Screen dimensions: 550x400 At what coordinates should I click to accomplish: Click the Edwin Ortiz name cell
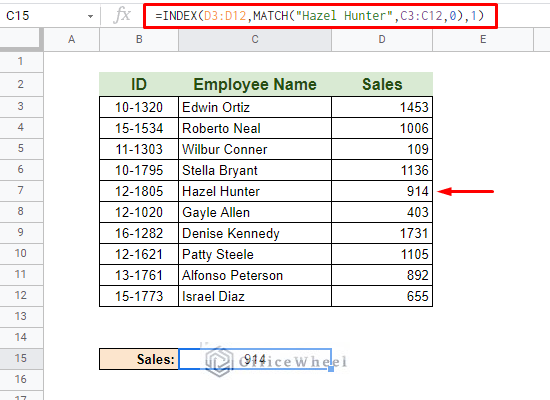255,107
